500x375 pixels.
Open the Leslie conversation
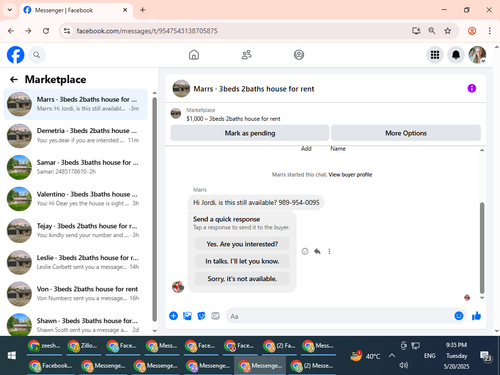pyautogui.click(x=75, y=262)
